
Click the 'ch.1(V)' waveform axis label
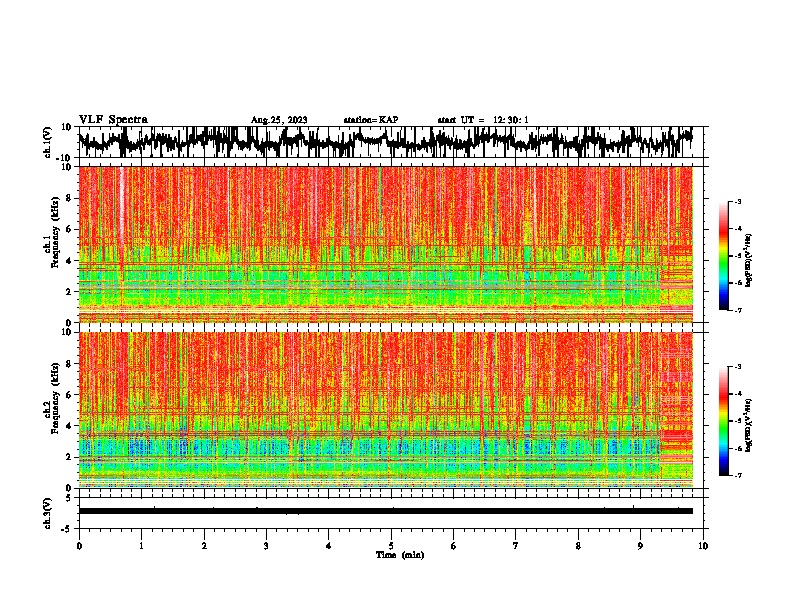[x=48, y=142]
